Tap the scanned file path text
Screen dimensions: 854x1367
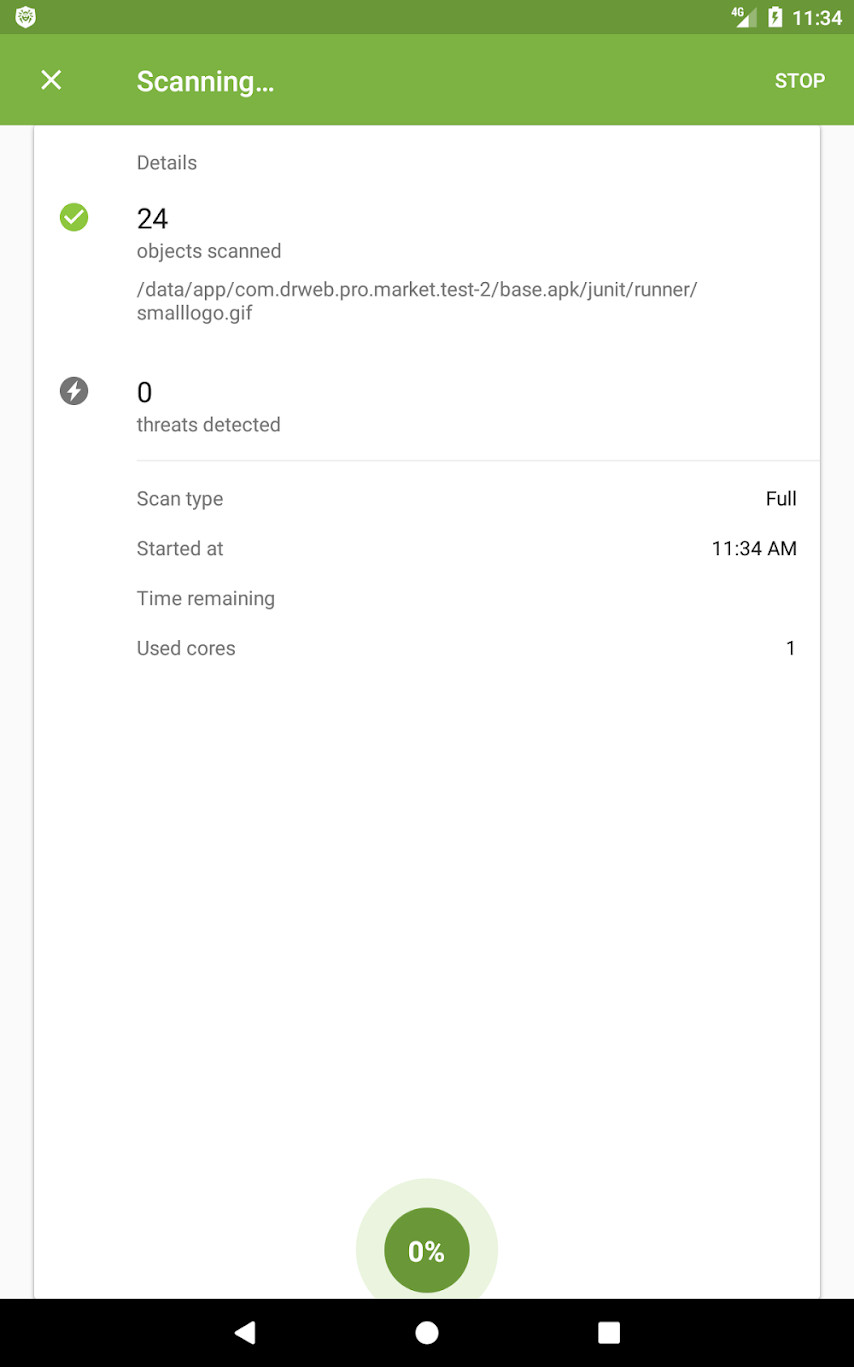coord(416,301)
